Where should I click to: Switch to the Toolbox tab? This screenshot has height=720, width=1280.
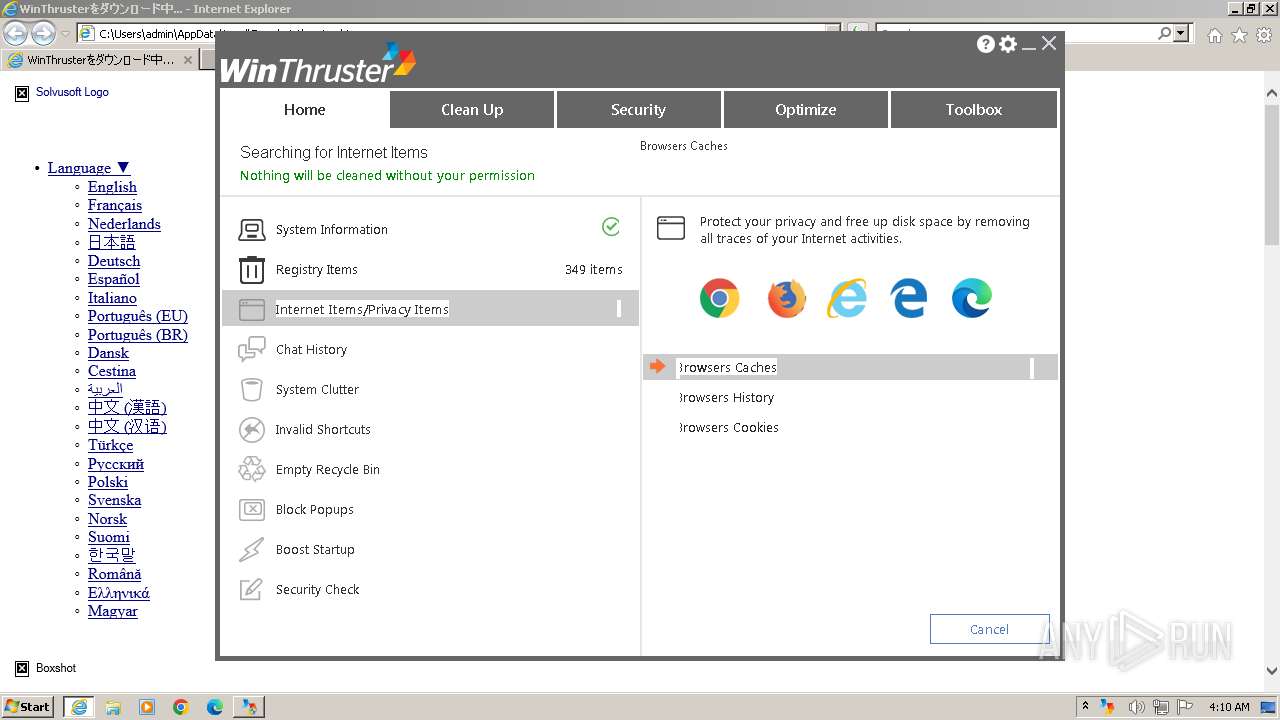[973, 110]
